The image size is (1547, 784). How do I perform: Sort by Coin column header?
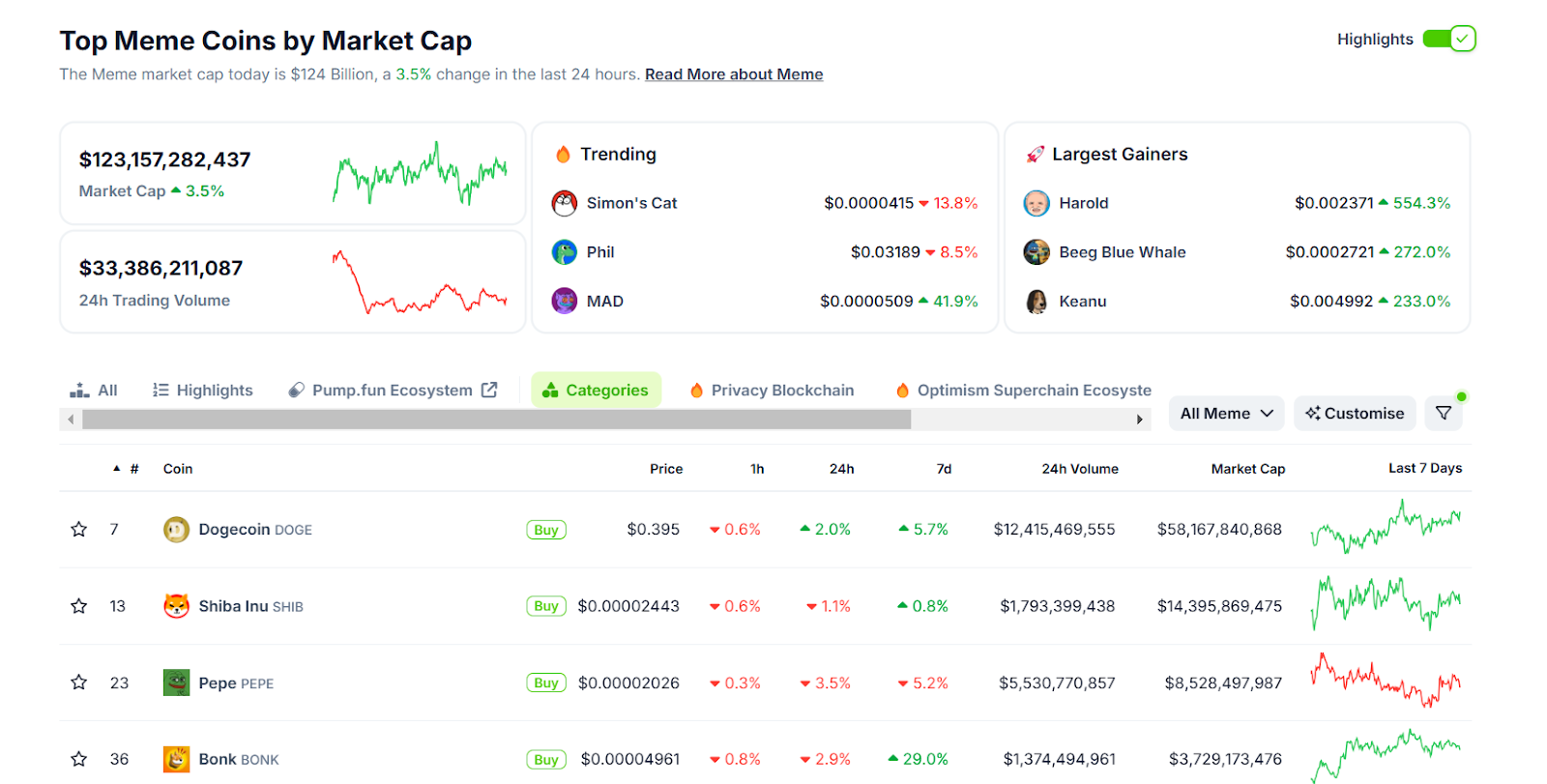click(178, 469)
